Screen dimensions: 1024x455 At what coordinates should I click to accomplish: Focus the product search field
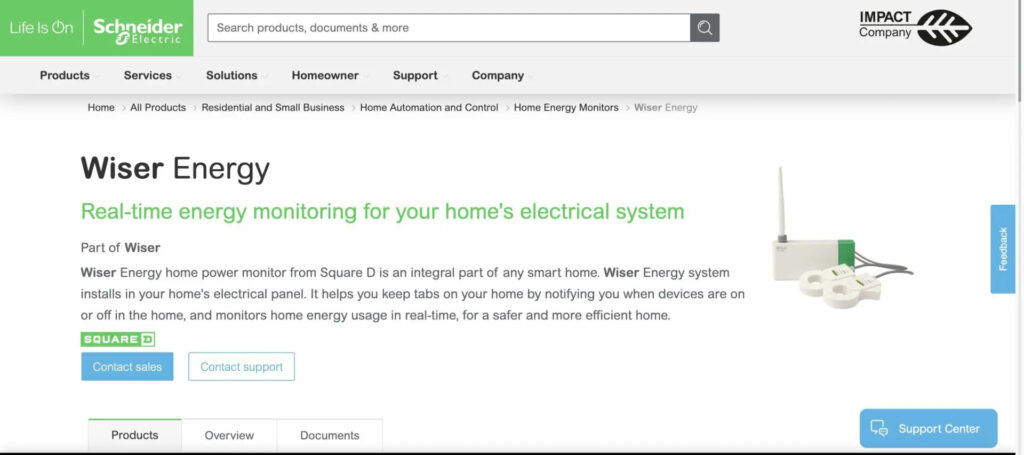click(449, 27)
